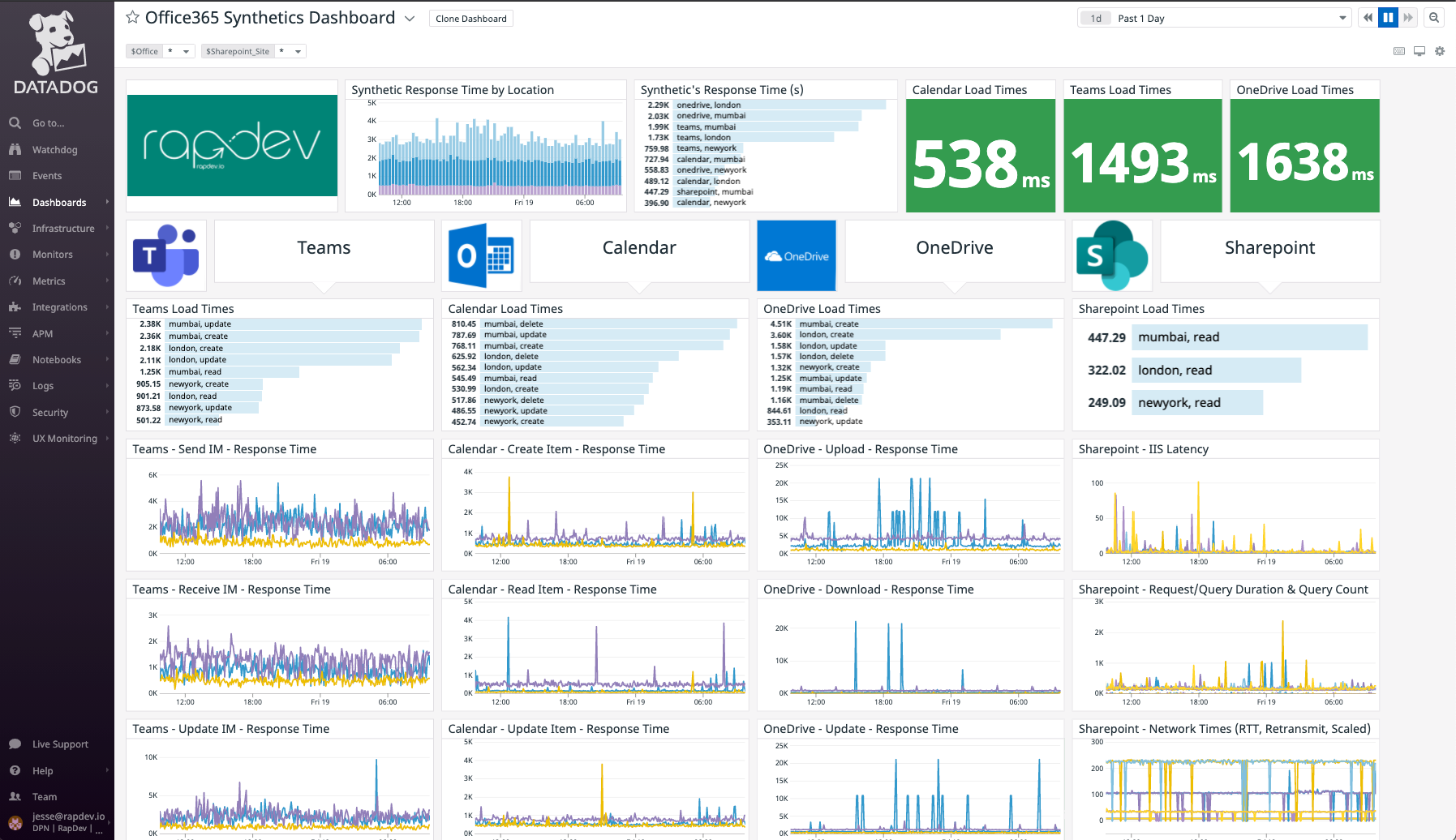The image size is (1456, 840).
Task: Star the Office365 Synthetics Dashboard
Action: [x=132, y=17]
